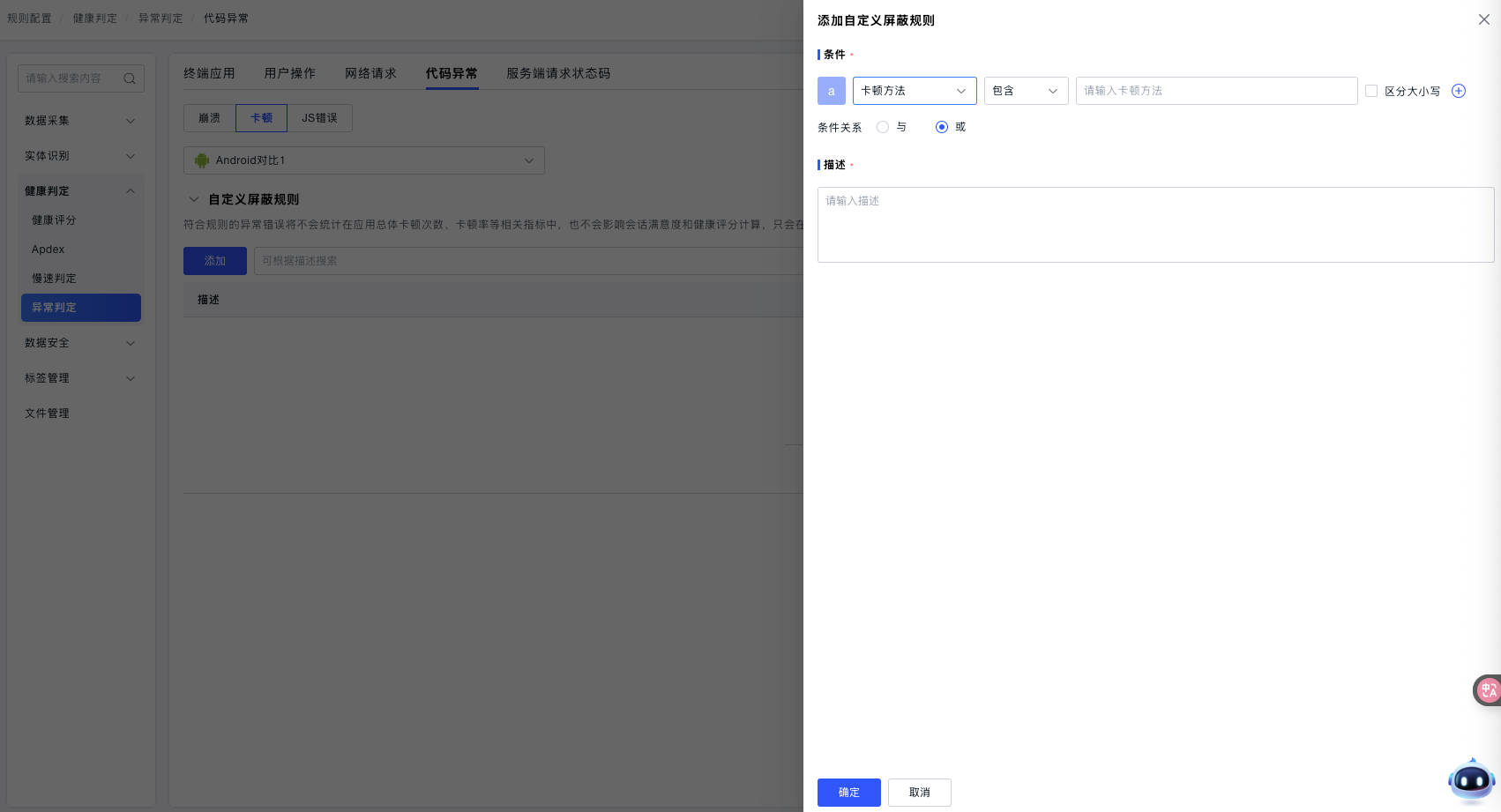Viewport: 1501px width, 812px height.
Task: Open the robot assistant chat icon
Action: coord(1471,780)
